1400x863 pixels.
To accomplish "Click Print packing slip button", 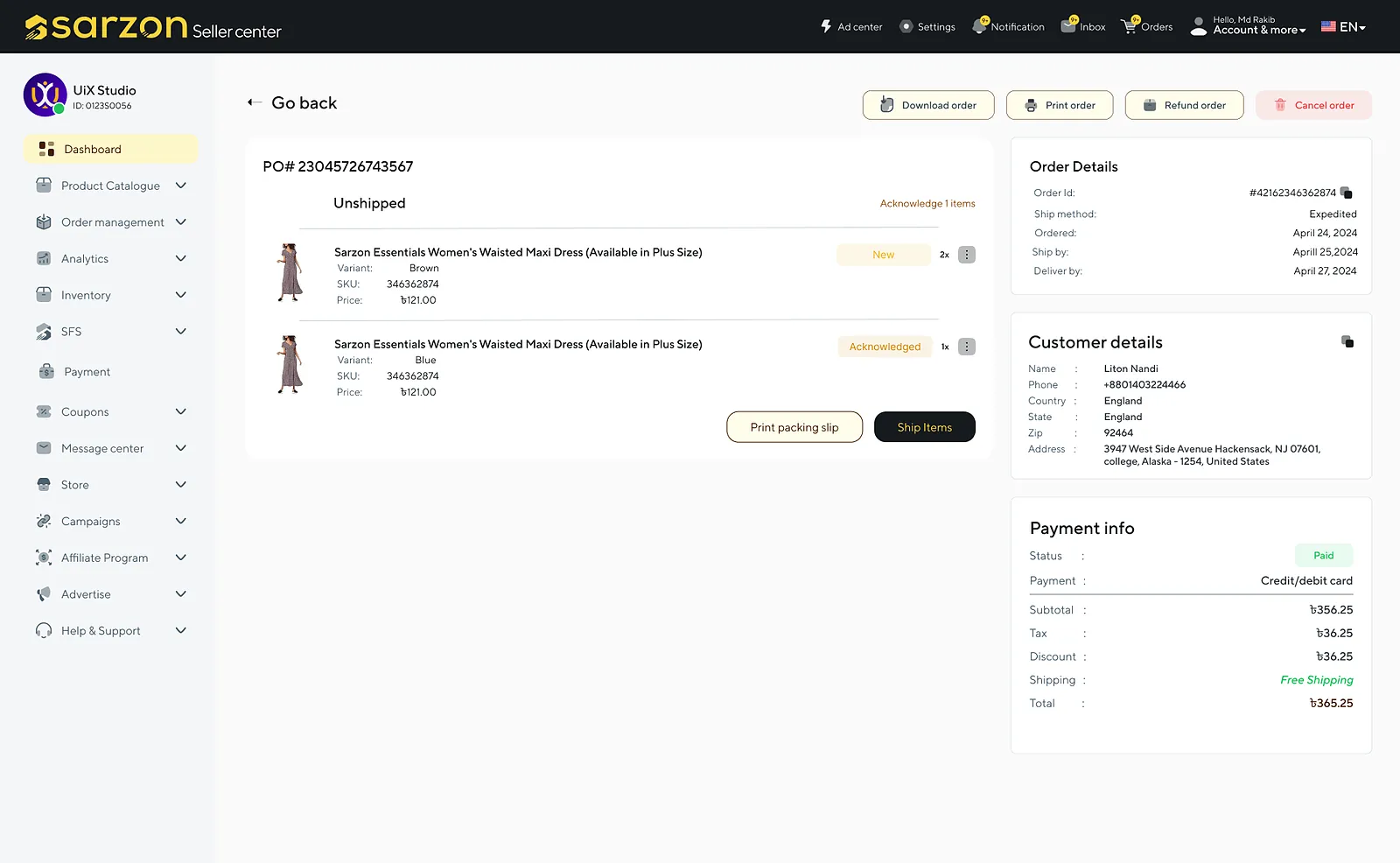I will pos(794,427).
